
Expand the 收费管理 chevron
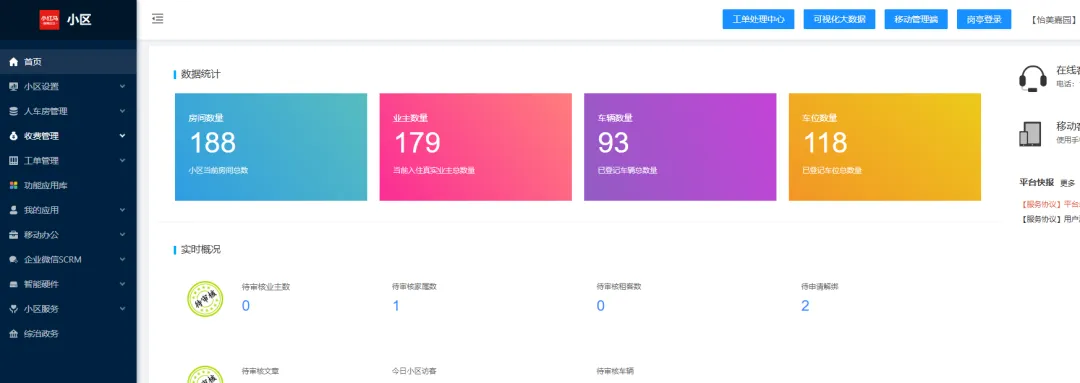pos(123,136)
